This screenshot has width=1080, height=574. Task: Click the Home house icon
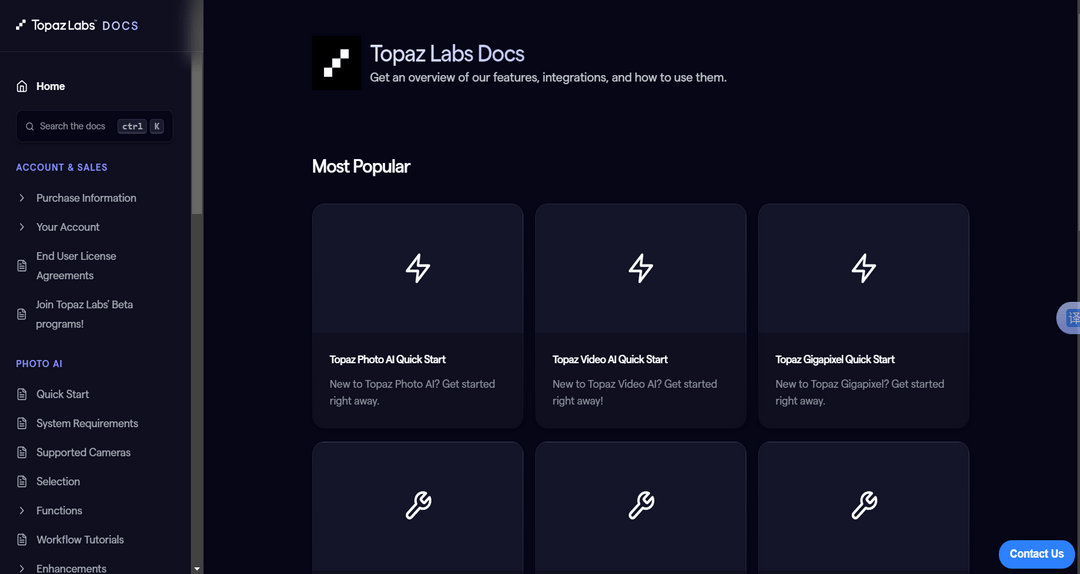pos(22,87)
